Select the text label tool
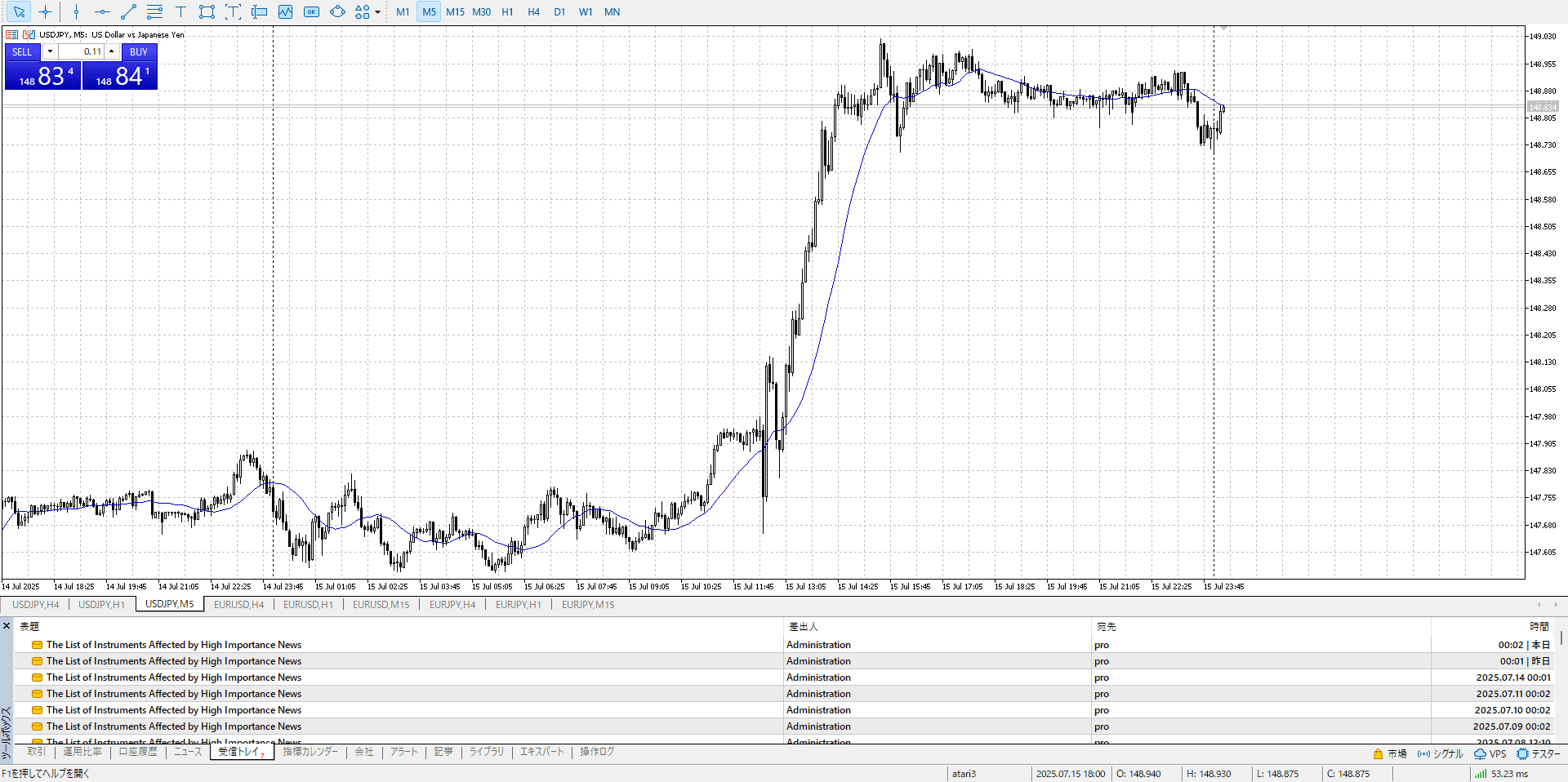Screen dimensions: 1568x782 pos(180,12)
